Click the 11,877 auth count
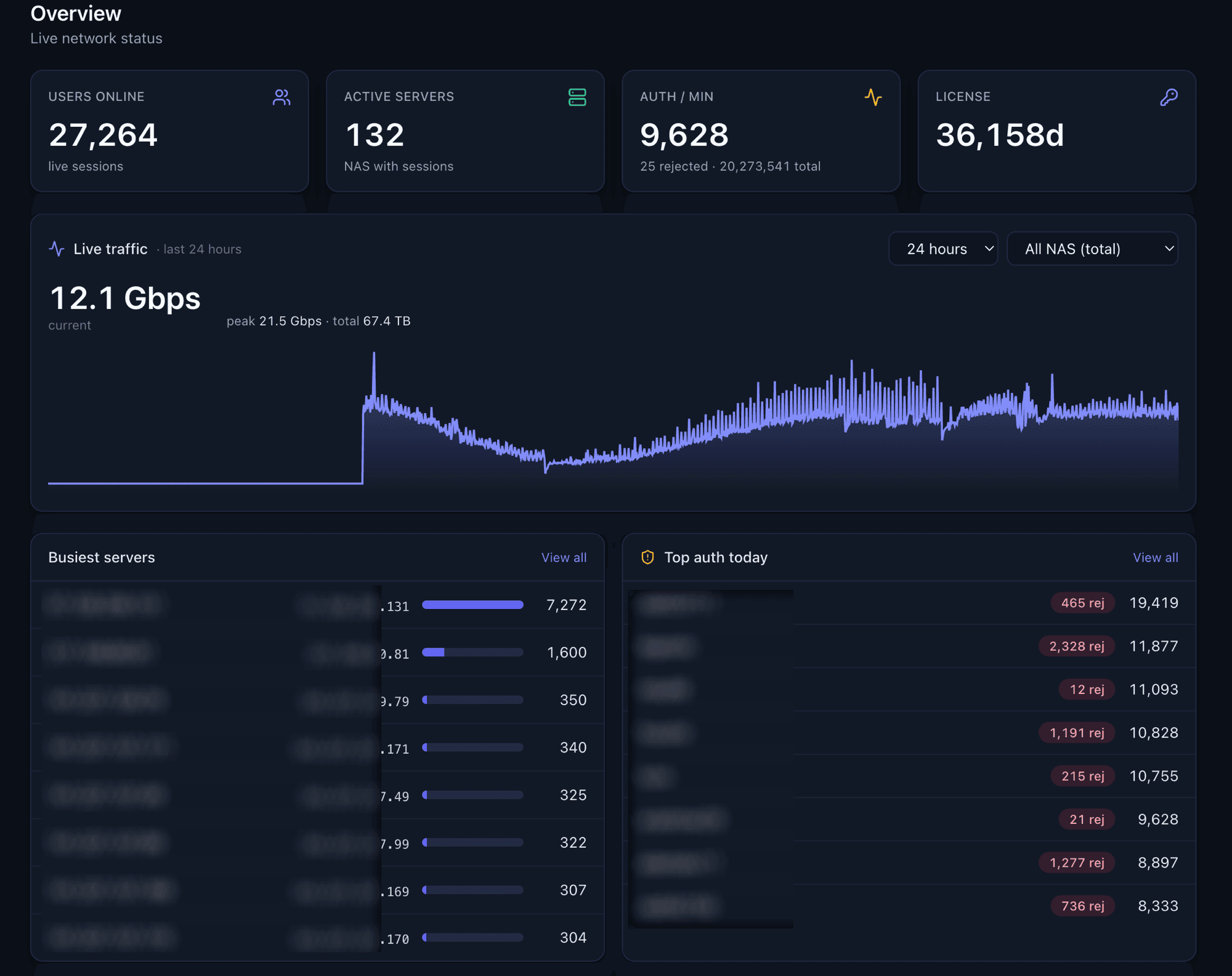Viewport: 1232px width, 976px height. coord(1153,646)
